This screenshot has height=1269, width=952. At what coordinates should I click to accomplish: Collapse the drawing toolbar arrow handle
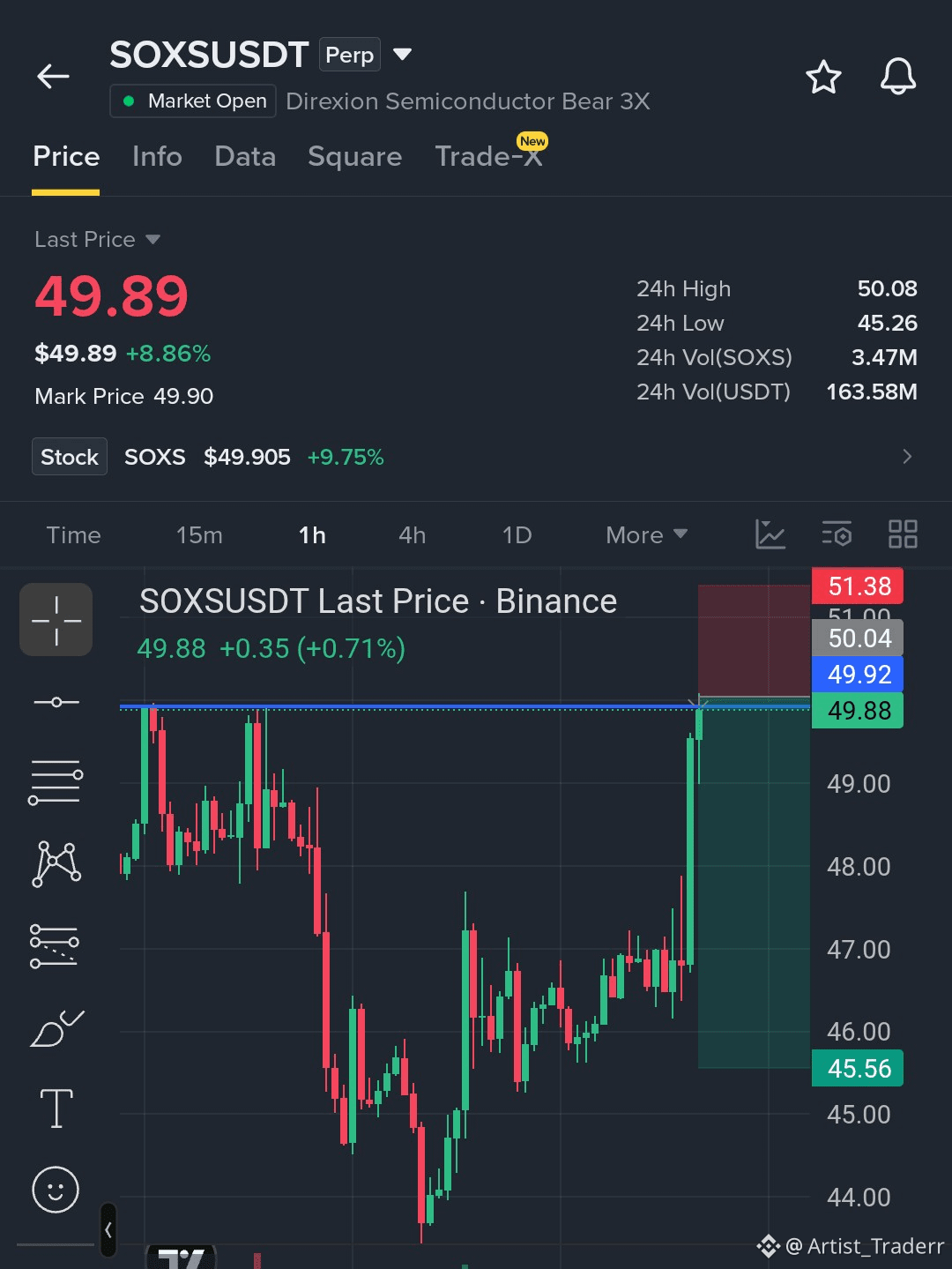click(108, 1229)
